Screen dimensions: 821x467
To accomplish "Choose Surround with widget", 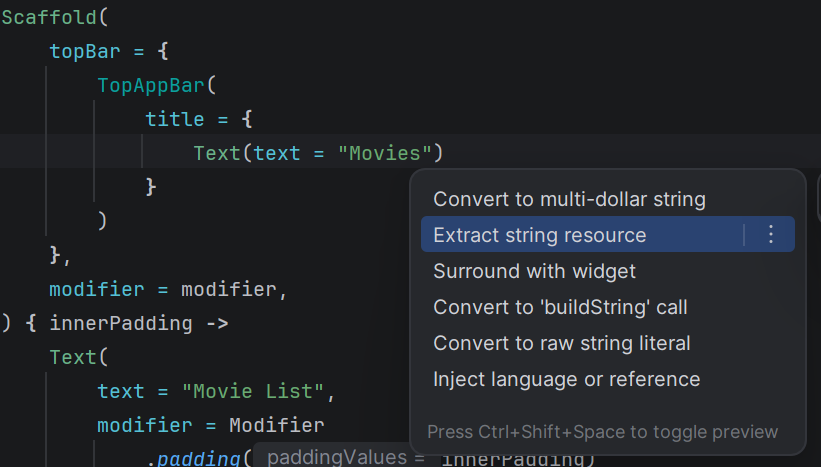I will pos(534,271).
